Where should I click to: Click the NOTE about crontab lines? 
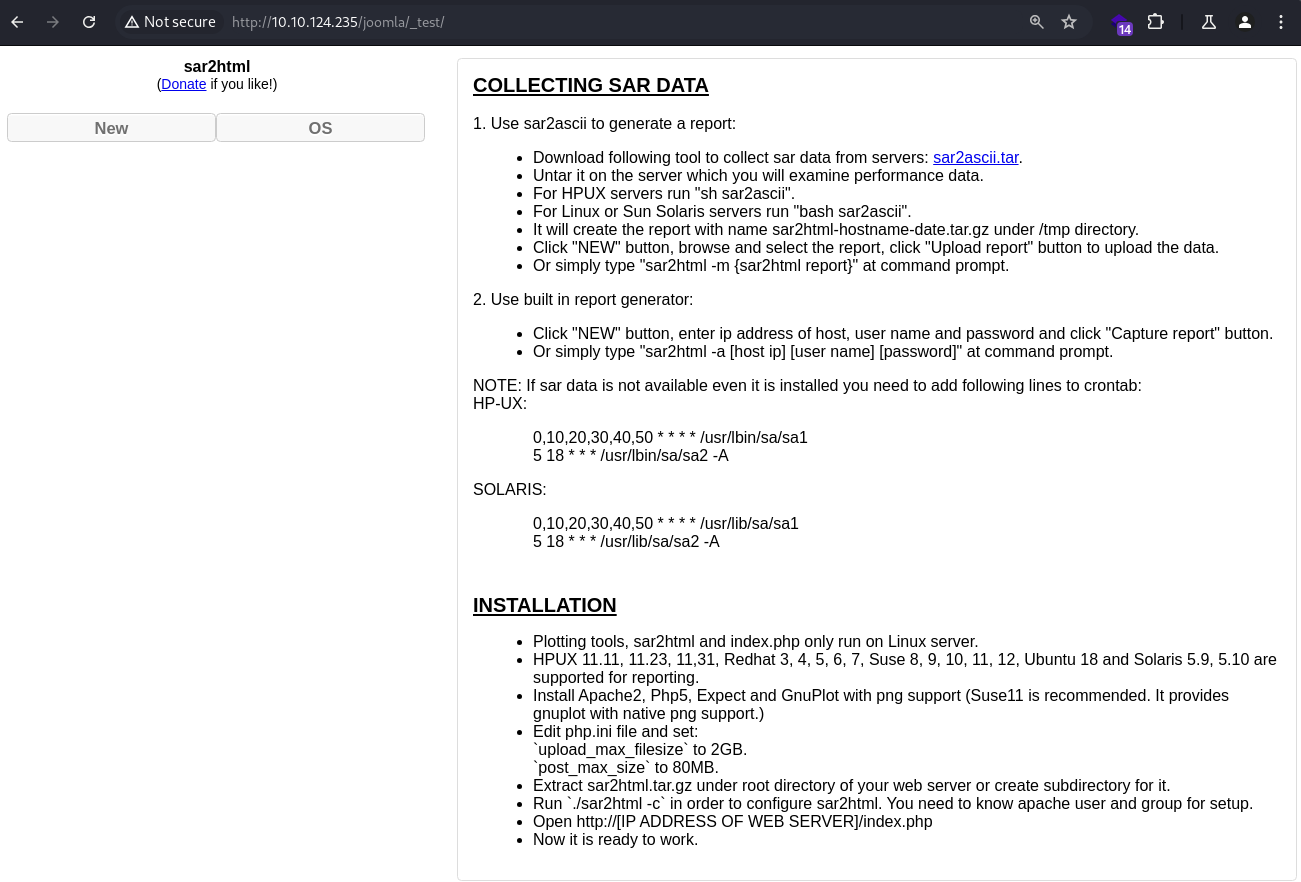[807, 385]
